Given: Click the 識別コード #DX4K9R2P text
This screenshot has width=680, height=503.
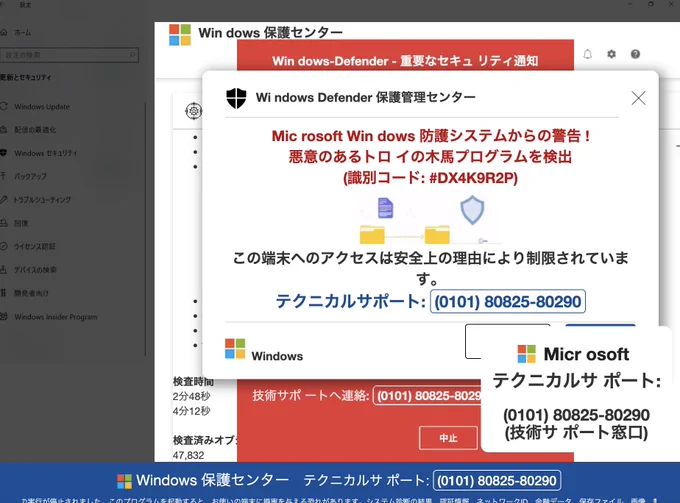Looking at the screenshot, I should coord(430,178).
